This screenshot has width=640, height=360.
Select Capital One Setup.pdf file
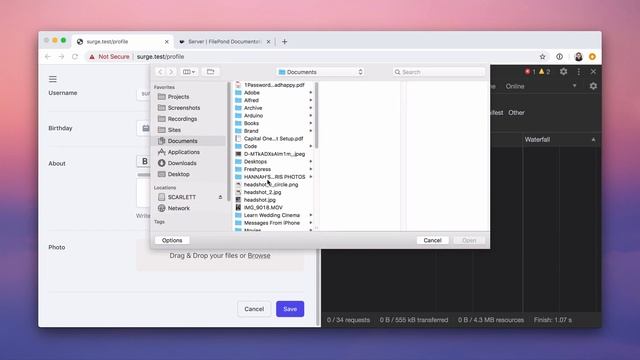[273, 139]
